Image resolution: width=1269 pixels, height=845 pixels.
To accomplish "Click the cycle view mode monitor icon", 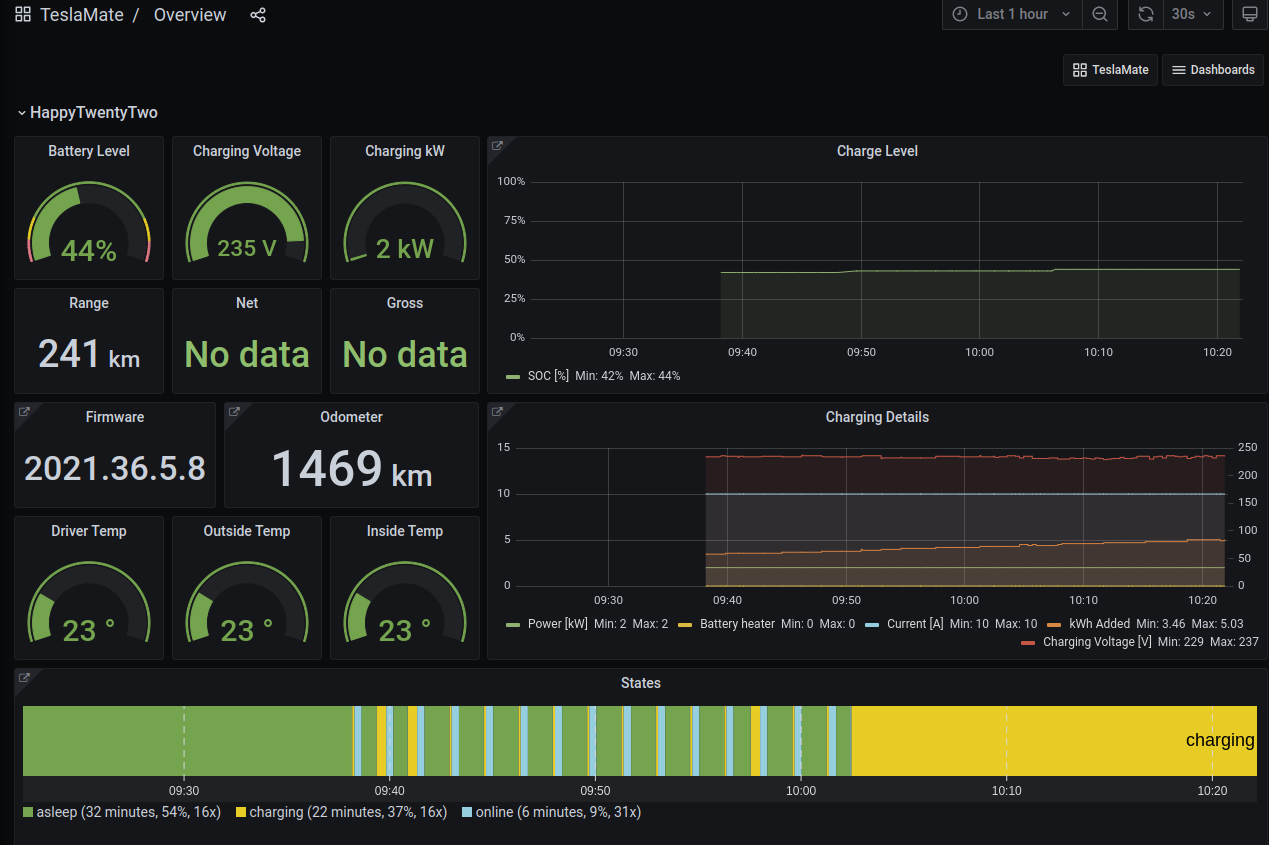I will (x=1249, y=14).
